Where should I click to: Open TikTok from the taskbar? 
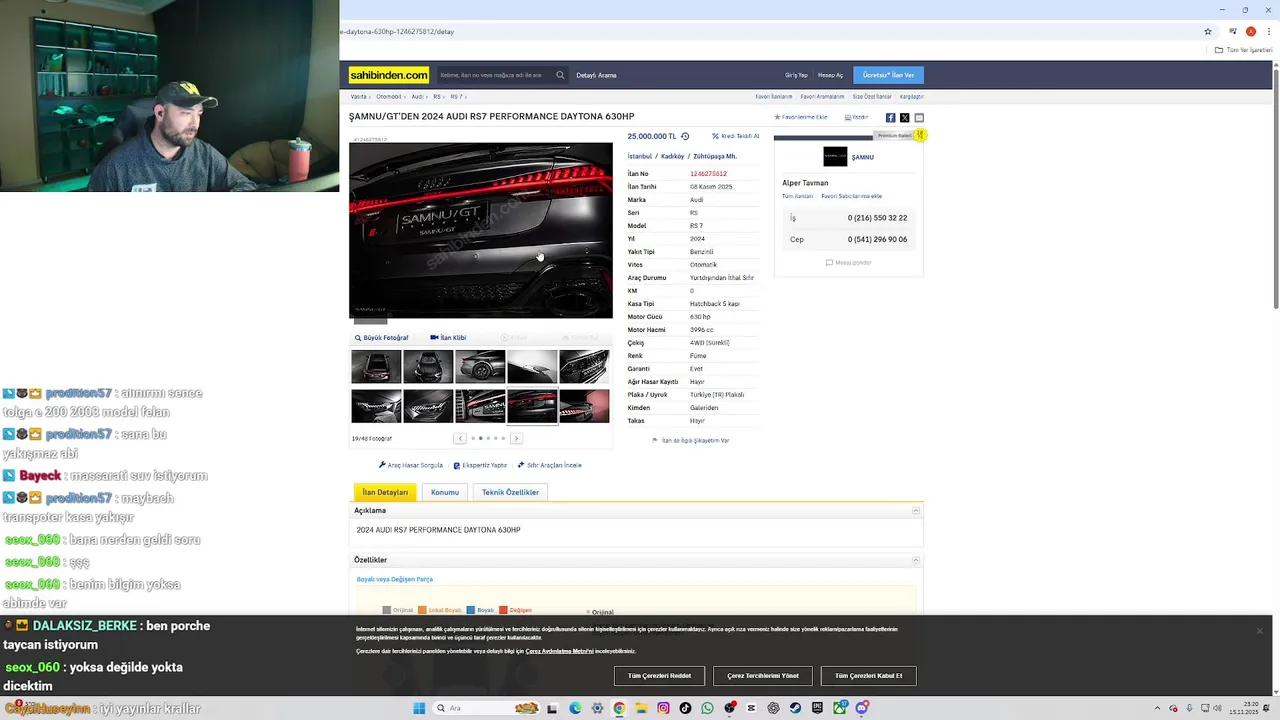685,708
